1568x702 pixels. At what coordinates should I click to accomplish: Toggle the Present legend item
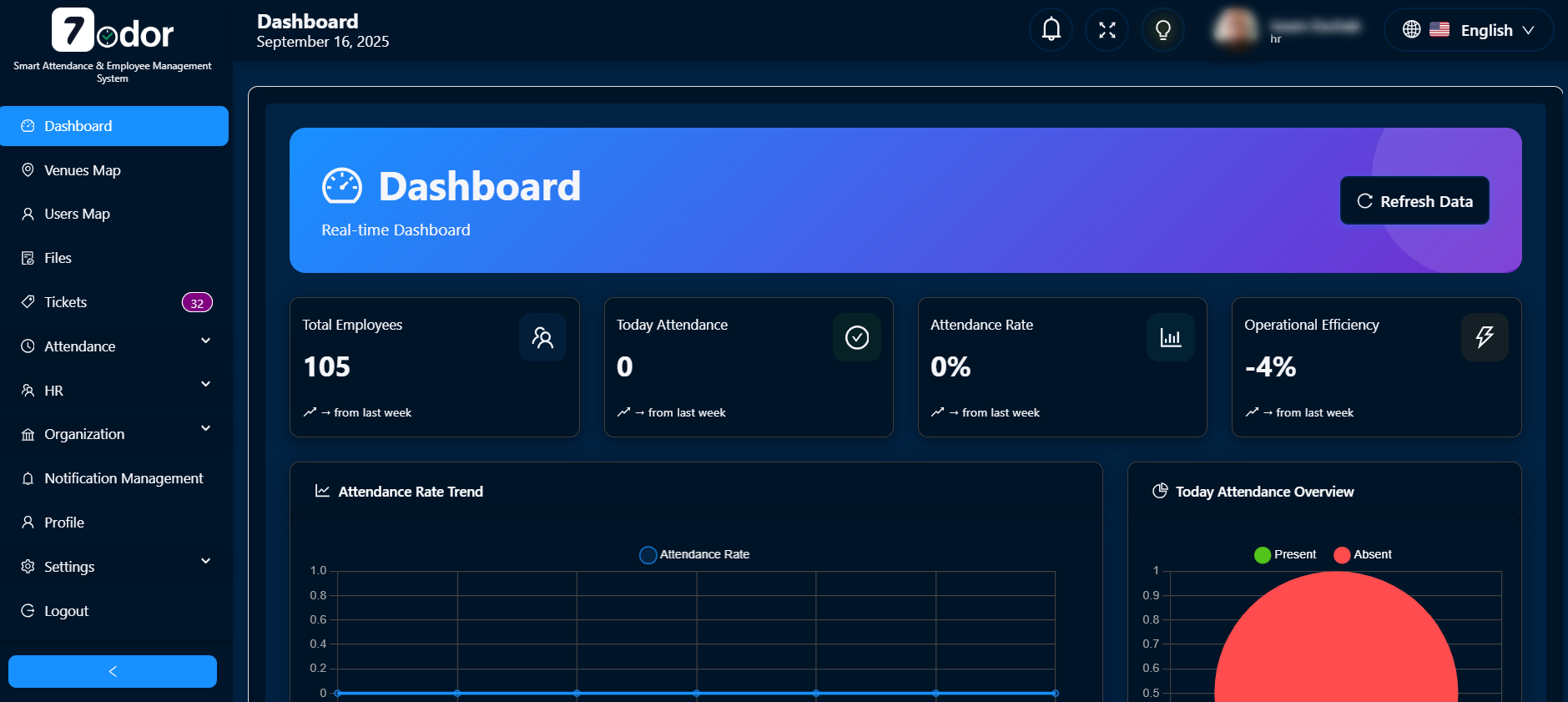point(1284,554)
